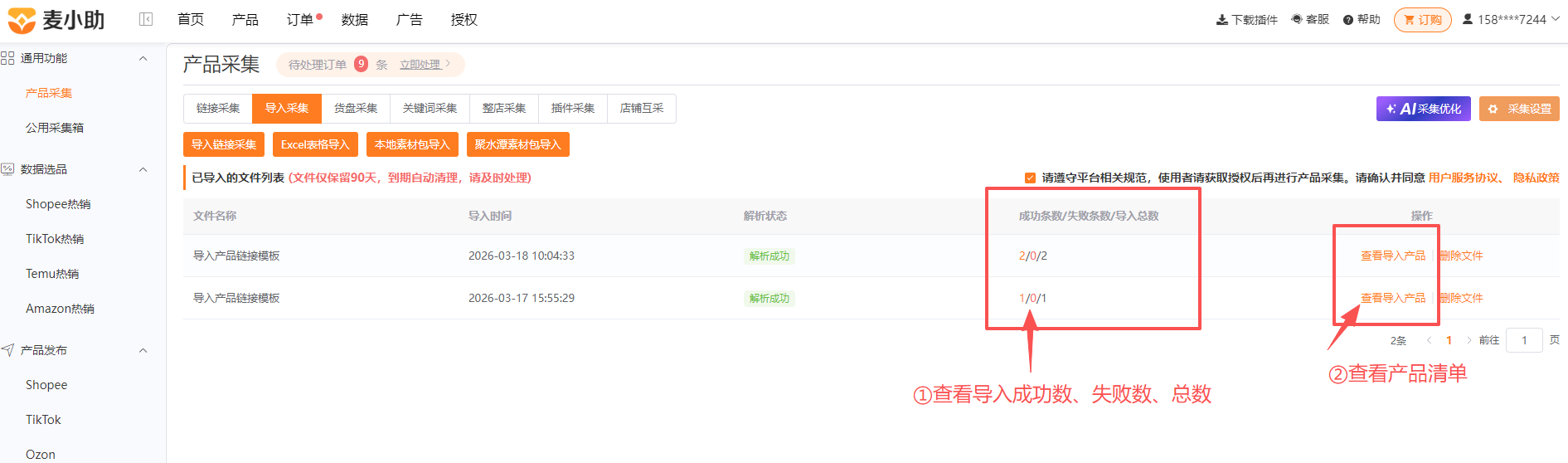Click 查看导入产品 for the 2026-03-17 file
This screenshot has height=463, width=1568.
pyautogui.click(x=1393, y=298)
